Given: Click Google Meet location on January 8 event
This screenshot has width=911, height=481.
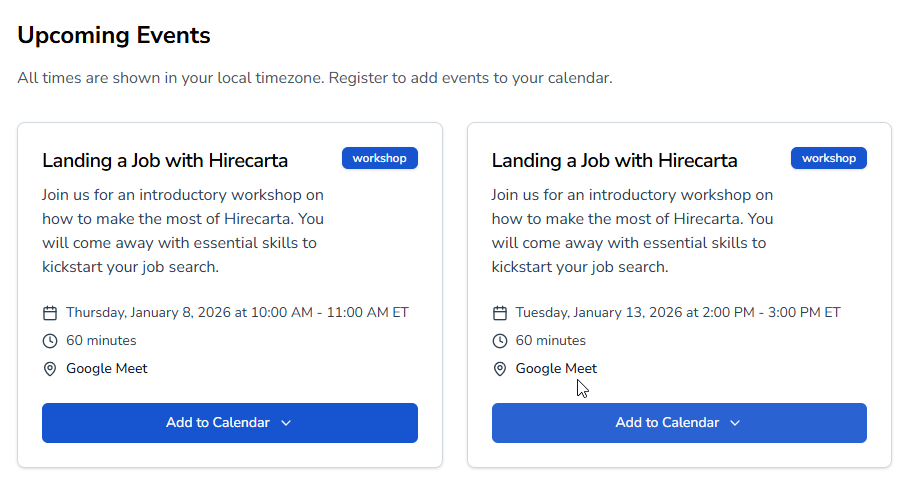Looking at the screenshot, I should (107, 369).
